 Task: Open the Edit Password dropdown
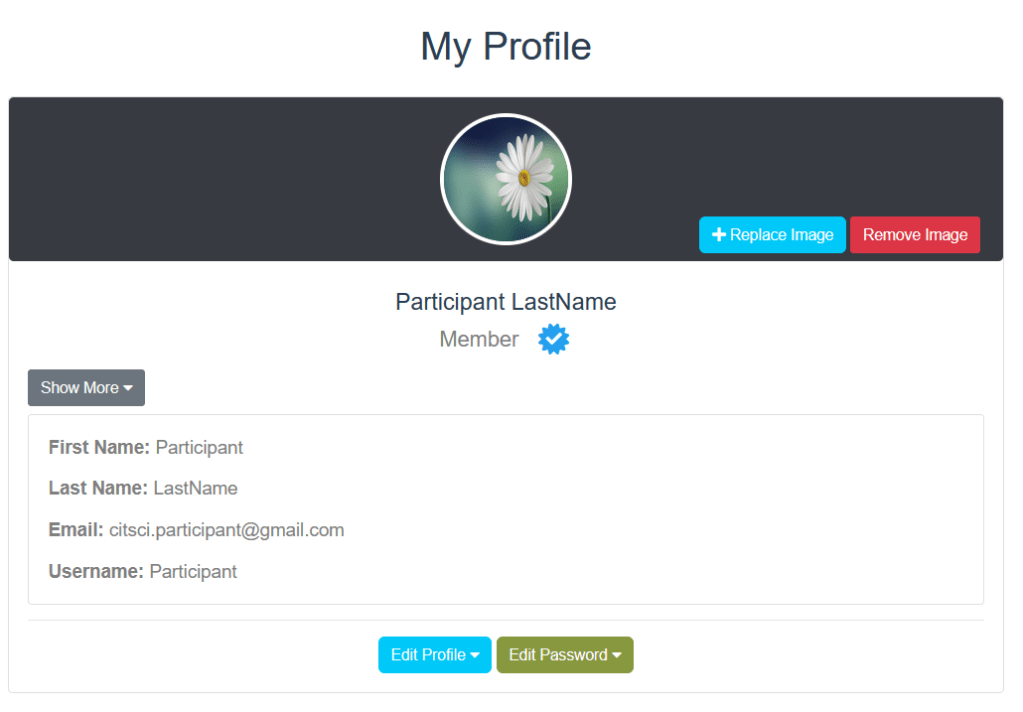[x=564, y=655]
